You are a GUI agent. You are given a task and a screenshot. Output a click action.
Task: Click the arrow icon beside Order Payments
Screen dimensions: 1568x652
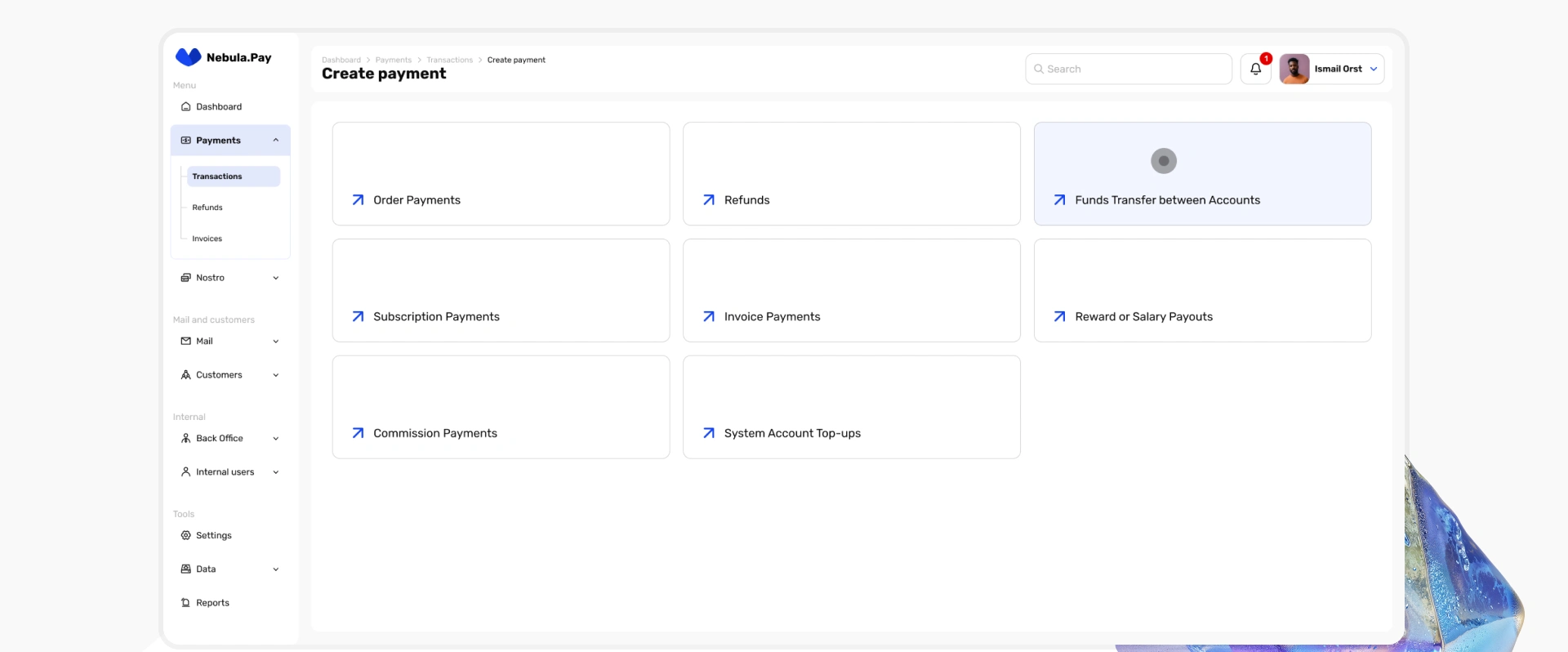358,200
